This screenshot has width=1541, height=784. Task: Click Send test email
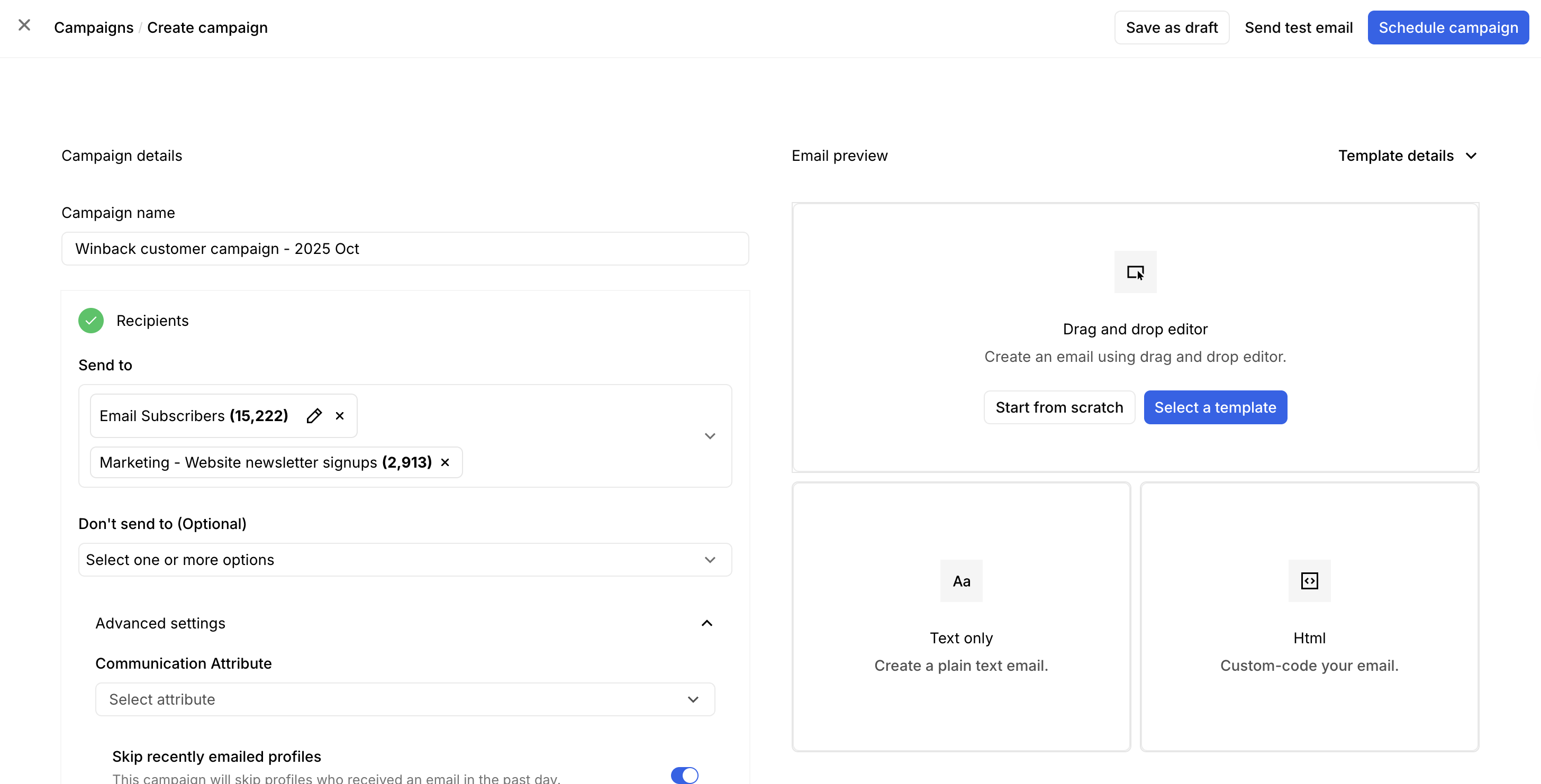tap(1298, 28)
